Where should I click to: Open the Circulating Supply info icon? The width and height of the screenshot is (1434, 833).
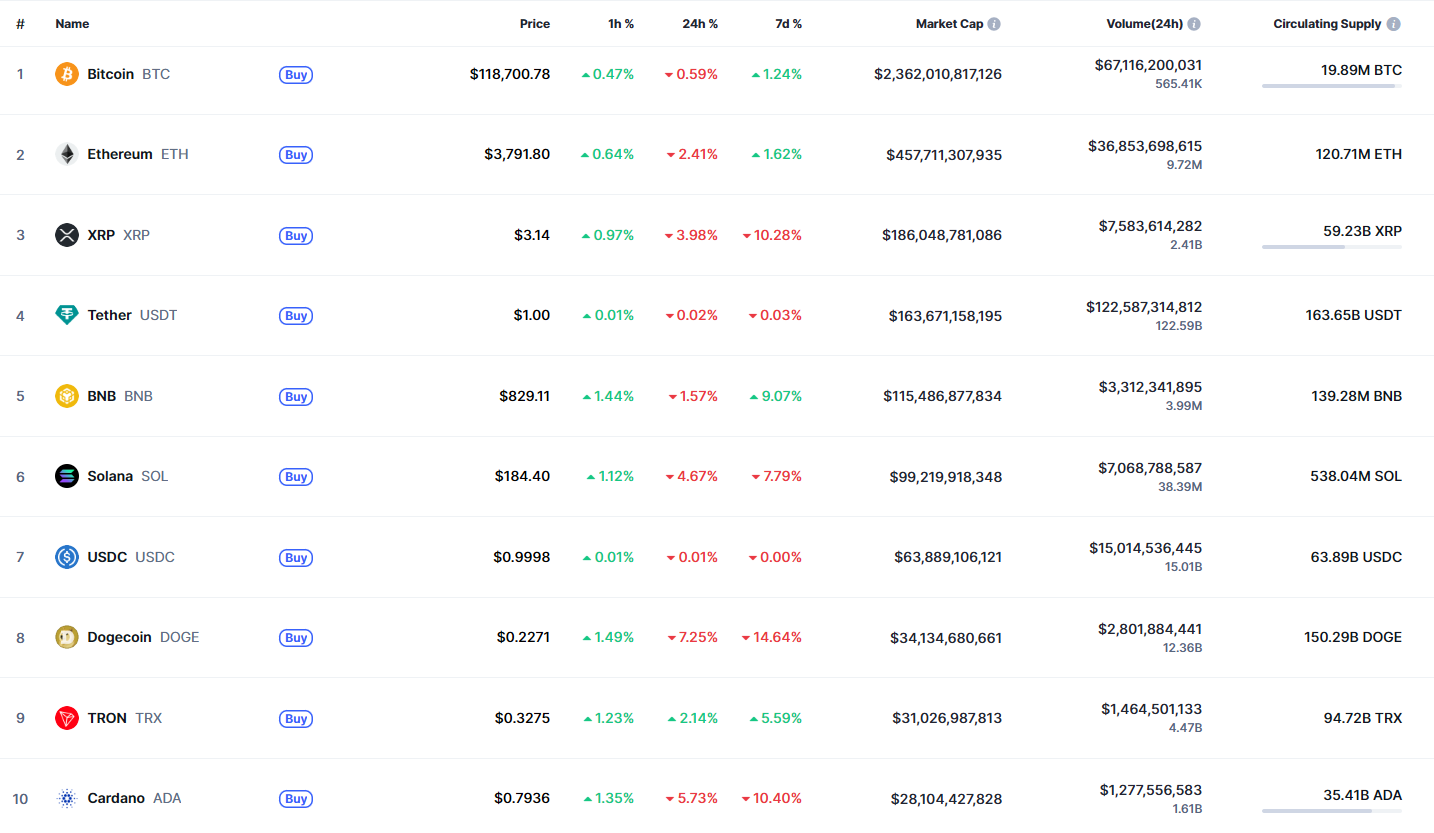tap(1394, 24)
